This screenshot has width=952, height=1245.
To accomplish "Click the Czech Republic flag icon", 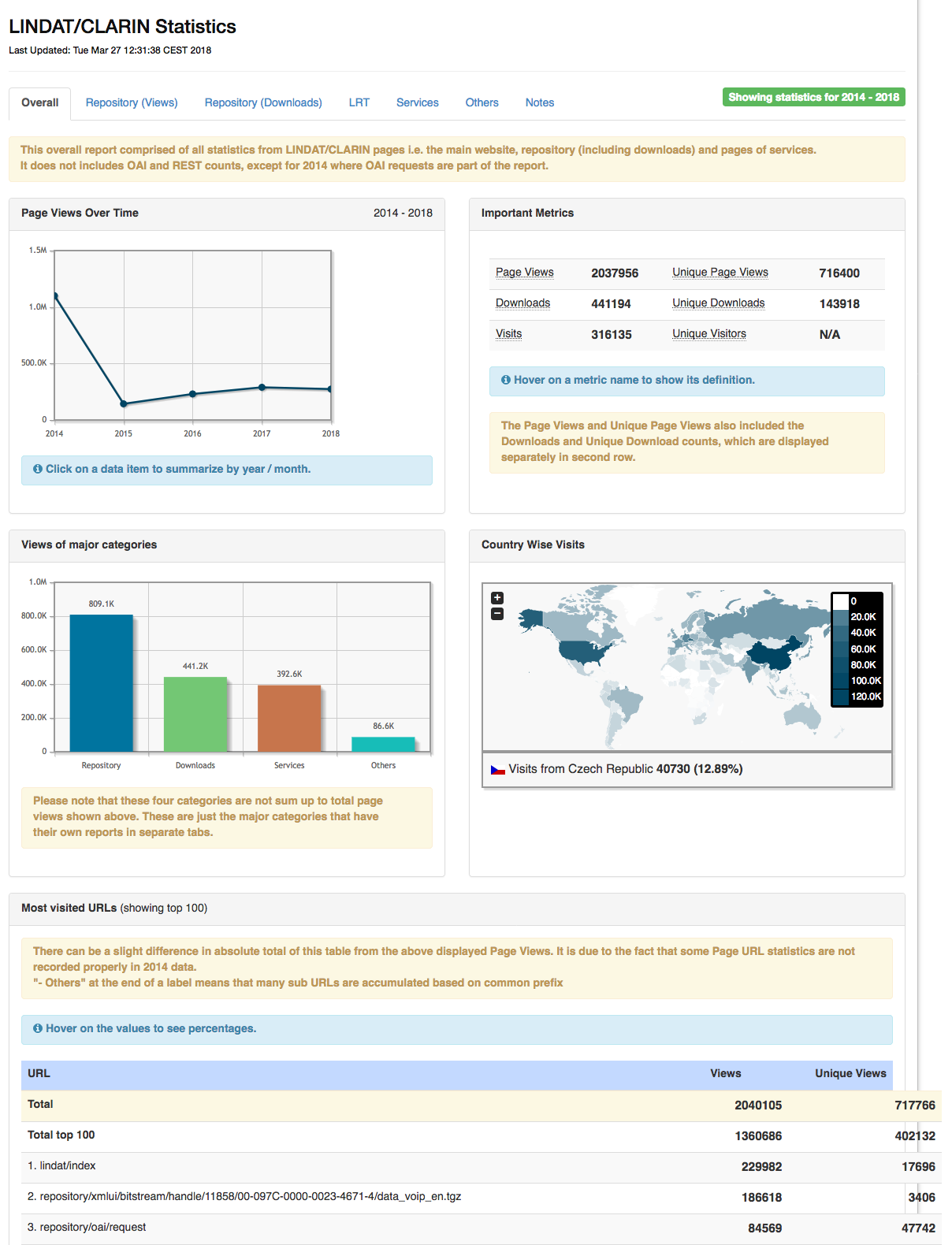I will (x=498, y=769).
